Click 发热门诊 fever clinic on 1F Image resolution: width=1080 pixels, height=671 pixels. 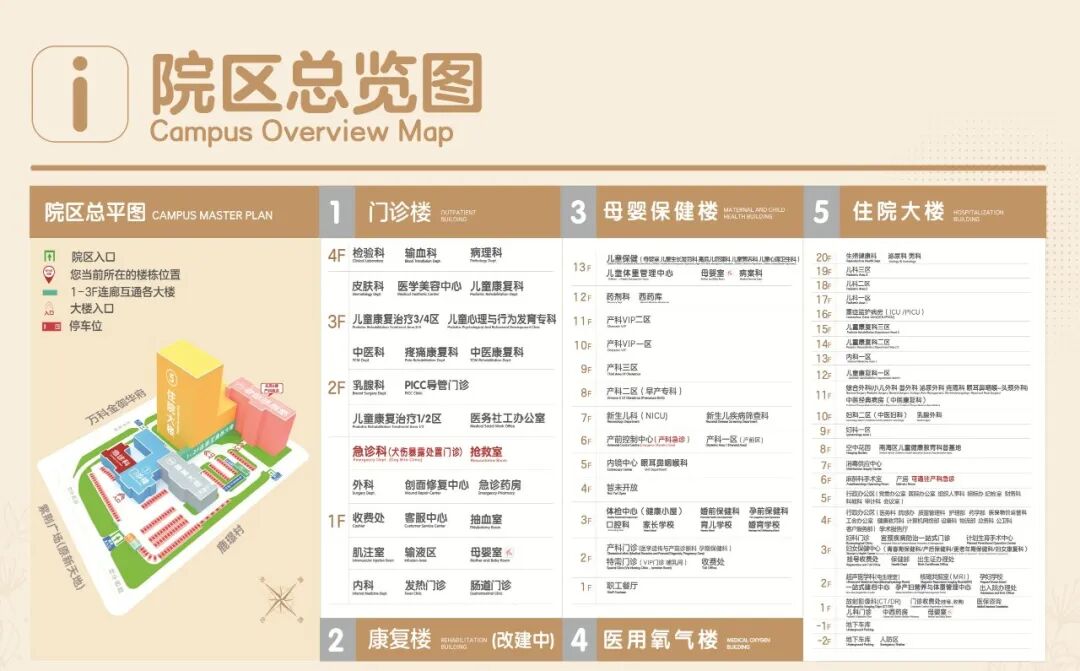pos(424,585)
